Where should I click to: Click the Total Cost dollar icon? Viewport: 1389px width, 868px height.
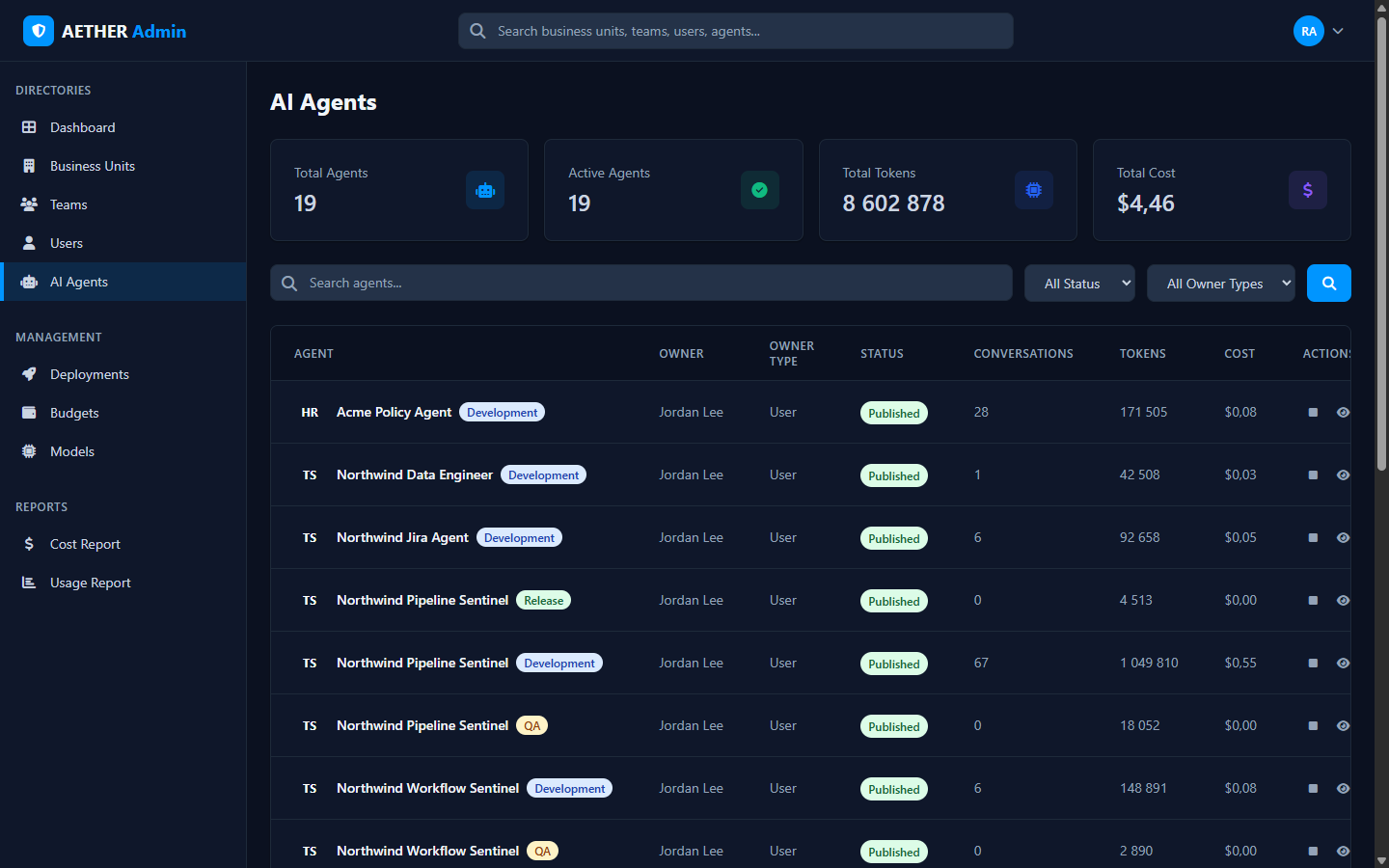[1308, 190]
